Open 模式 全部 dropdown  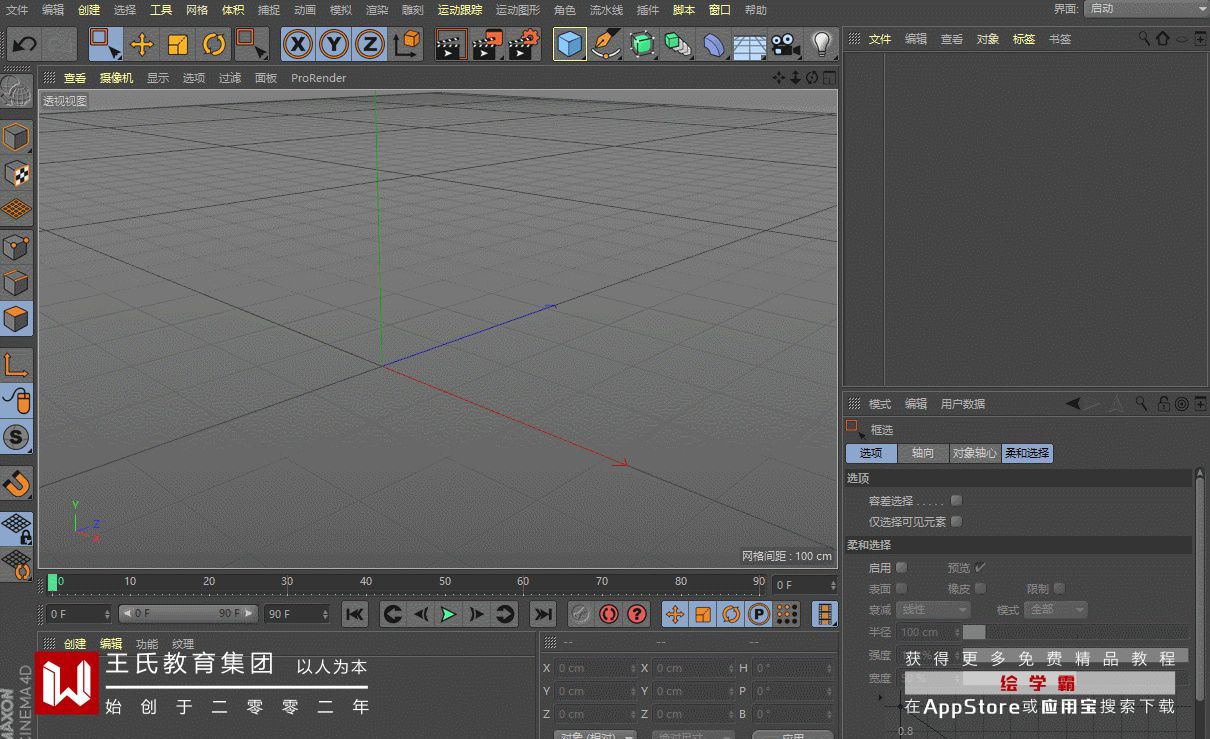tap(1055, 609)
